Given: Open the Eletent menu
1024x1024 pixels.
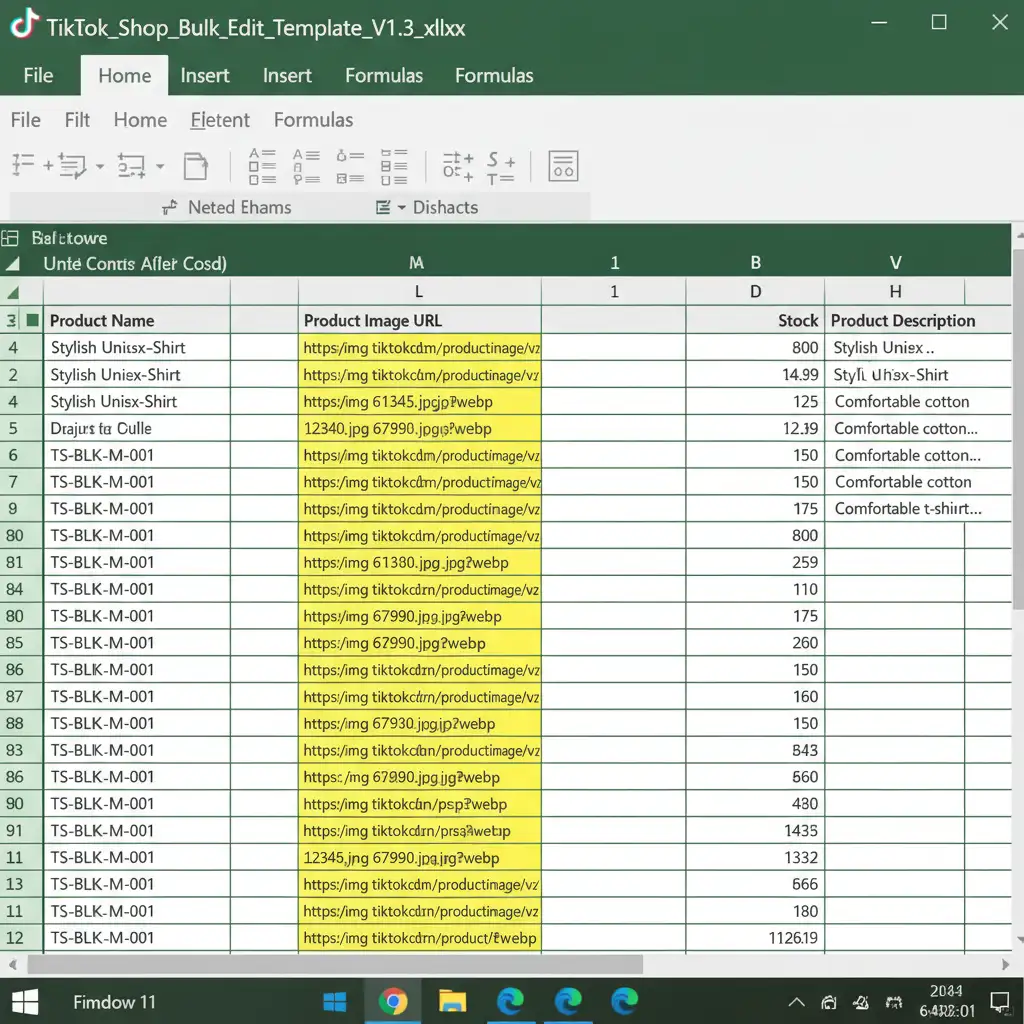Looking at the screenshot, I should pos(220,120).
